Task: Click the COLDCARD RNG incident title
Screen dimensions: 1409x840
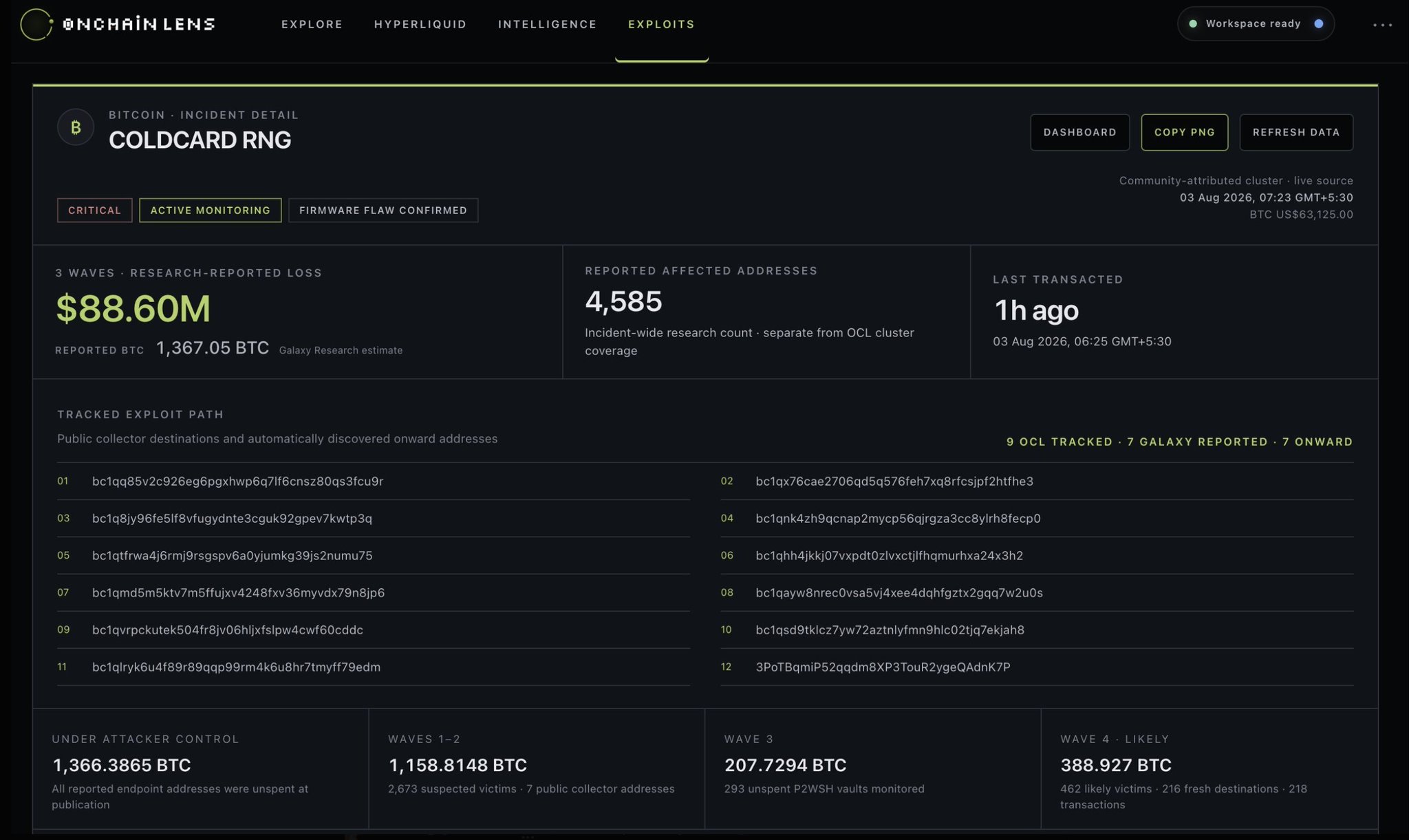Action: point(200,140)
